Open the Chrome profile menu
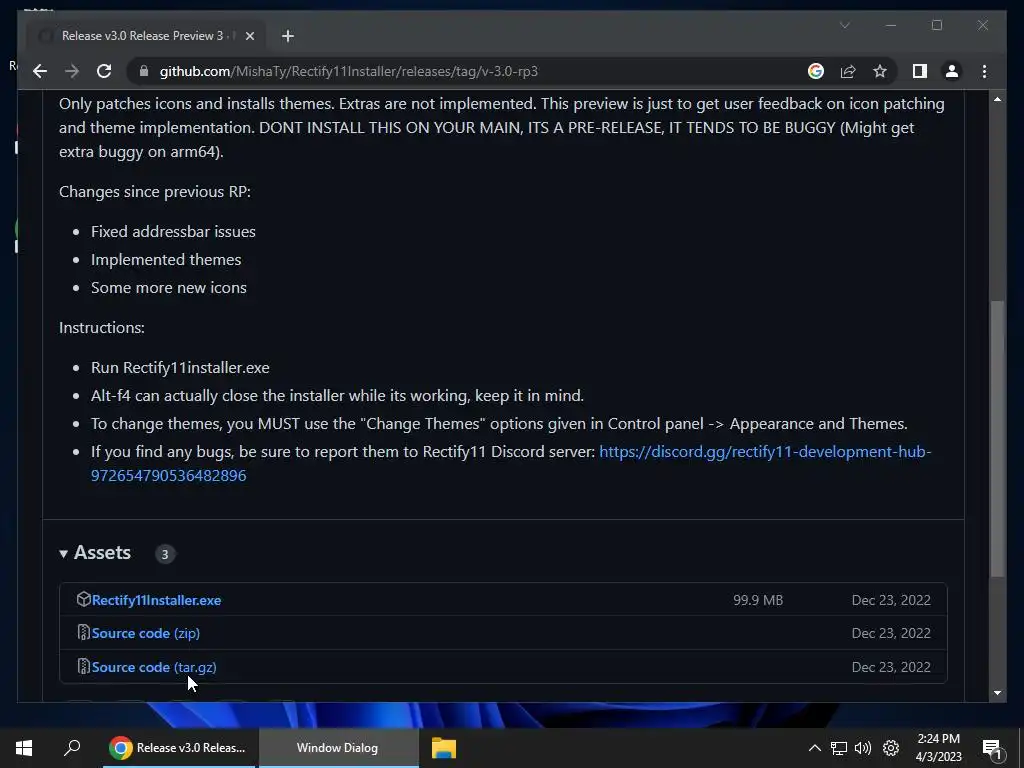1024x768 pixels. tap(952, 71)
